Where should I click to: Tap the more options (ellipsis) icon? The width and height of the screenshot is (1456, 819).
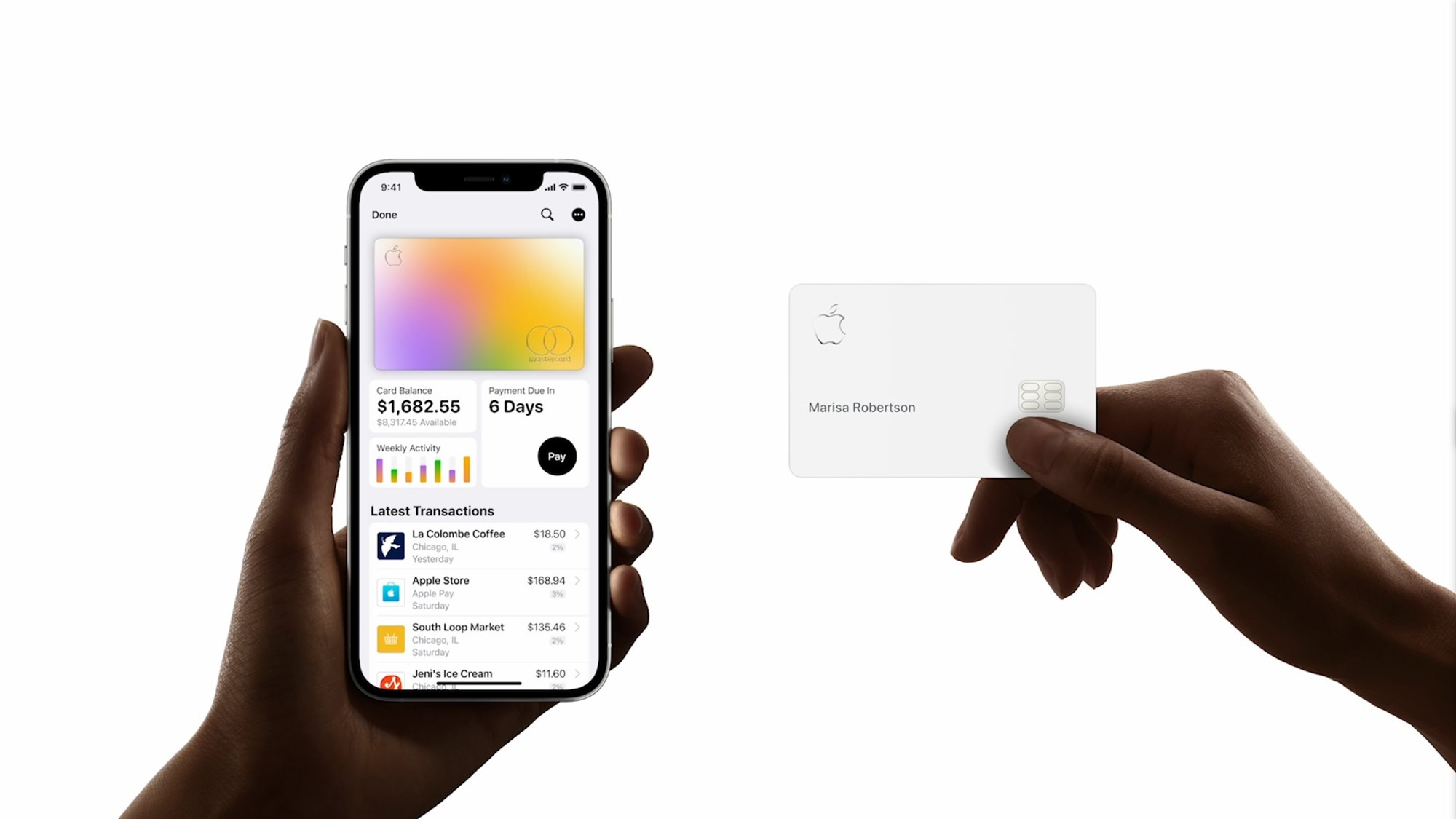click(x=580, y=215)
